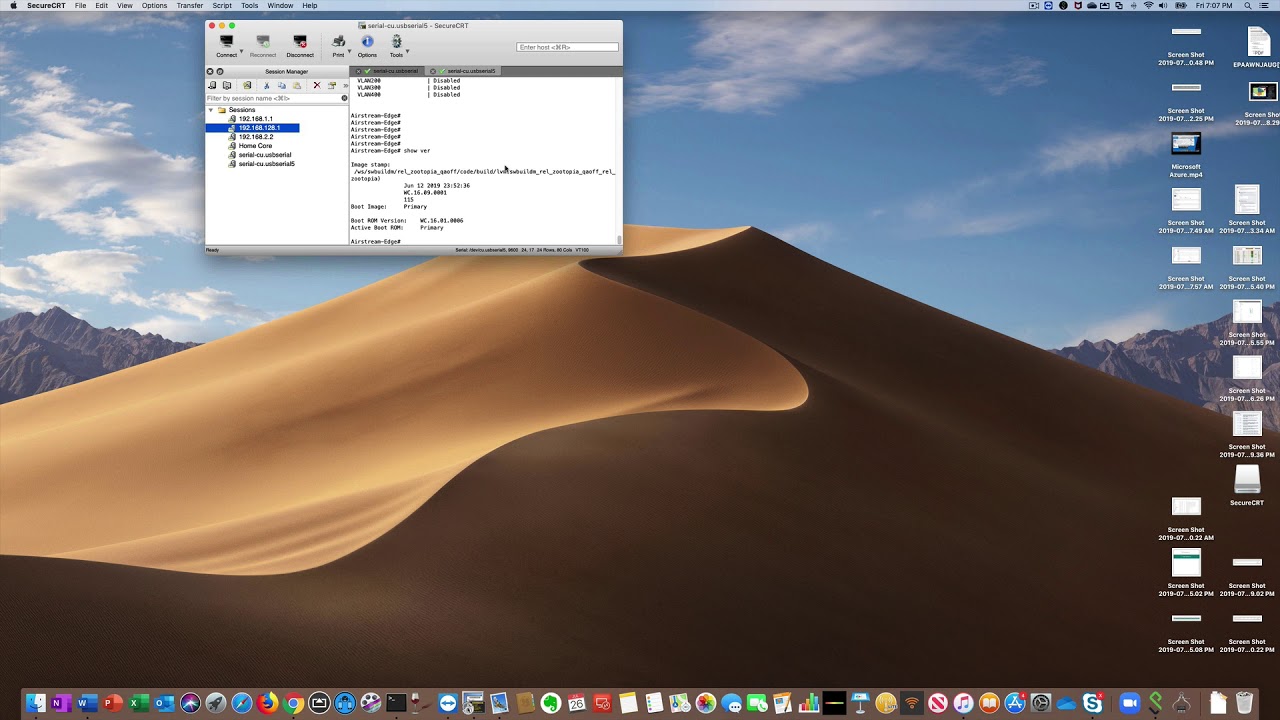Click the Enter host input field
This screenshot has height=720, width=1280.
[567, 47]
